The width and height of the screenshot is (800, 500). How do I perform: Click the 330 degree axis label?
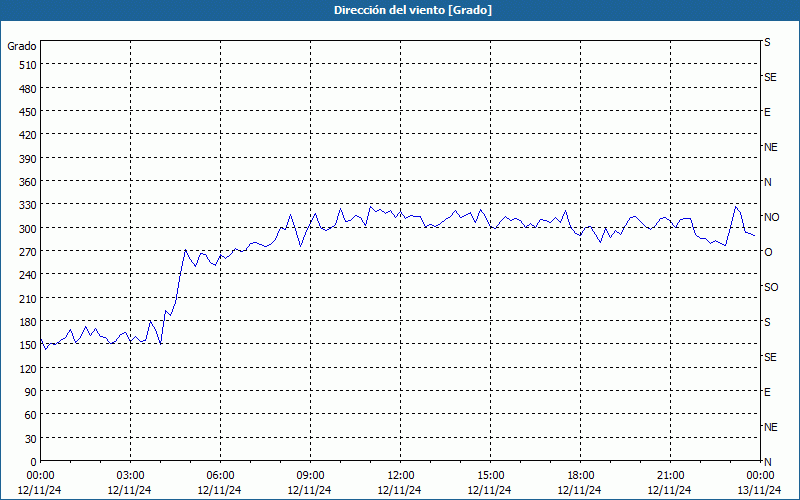(x=28, y=205)
